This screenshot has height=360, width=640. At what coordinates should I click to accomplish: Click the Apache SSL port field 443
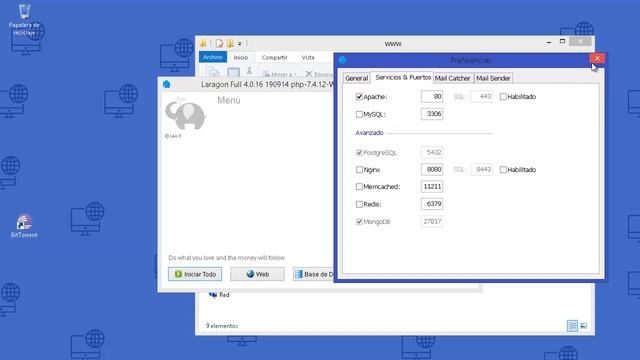(481, 97)
